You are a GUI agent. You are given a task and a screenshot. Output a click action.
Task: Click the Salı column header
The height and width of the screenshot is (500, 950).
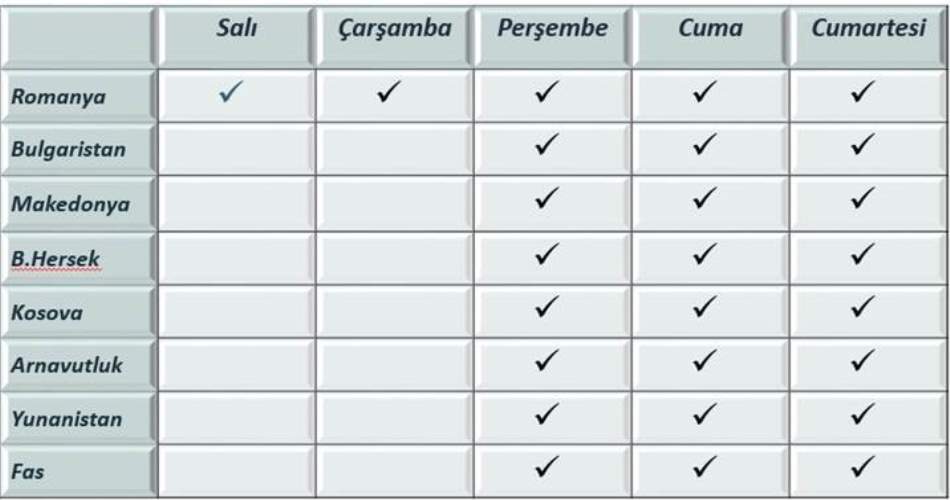[x=237, y=29]
